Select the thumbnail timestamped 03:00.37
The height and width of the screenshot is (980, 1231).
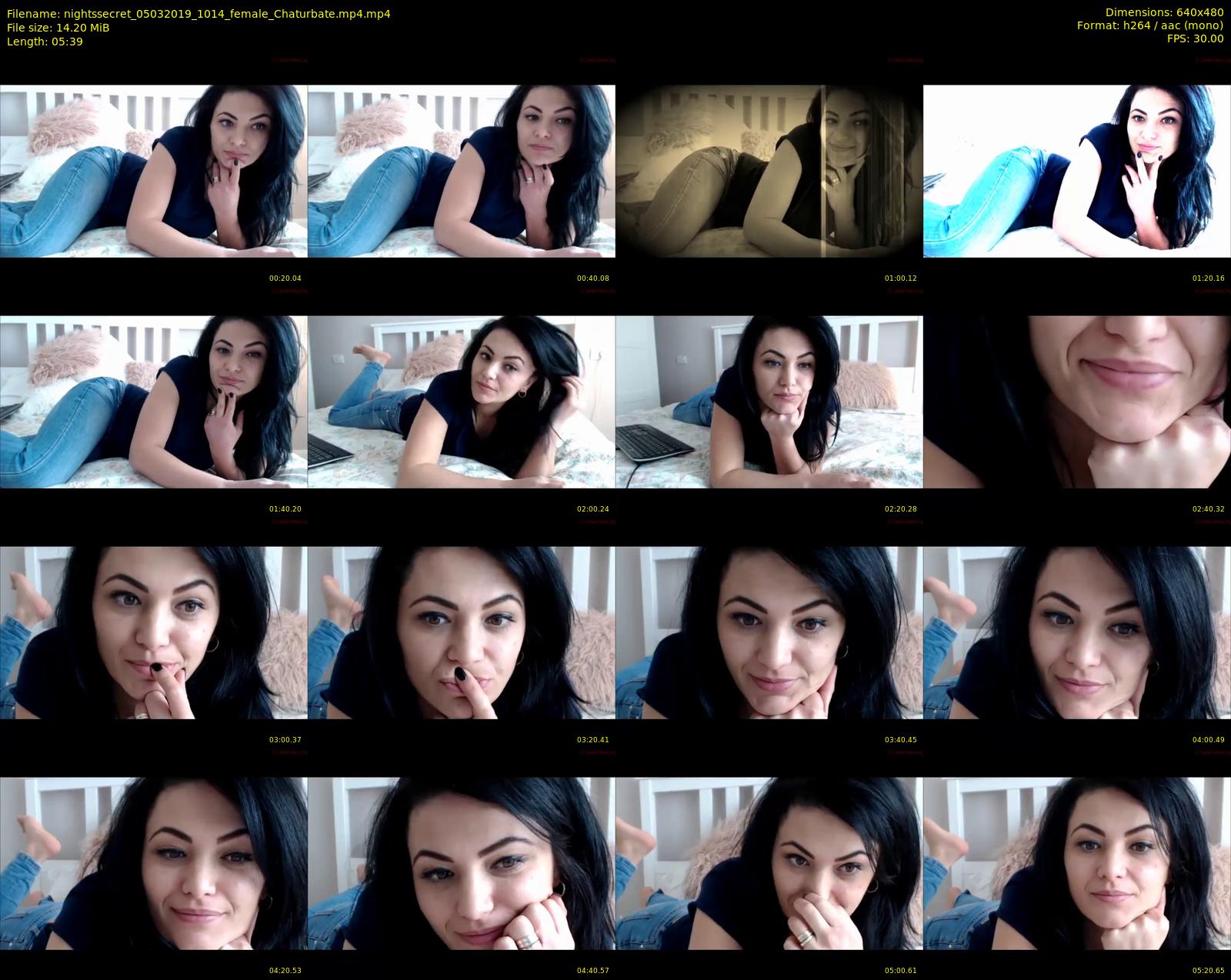154,632
